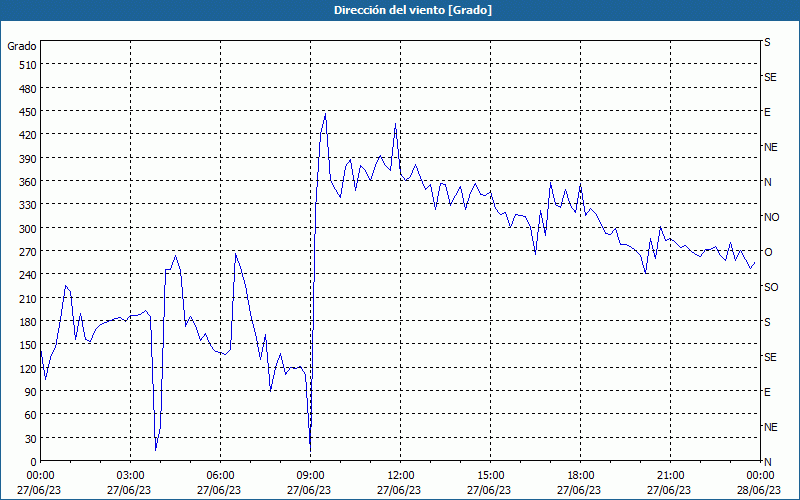The width and height of the screenshot is (800, 500).
Task: Pick the 21:00 time label on the x-axis
Action: pos(670,476)
